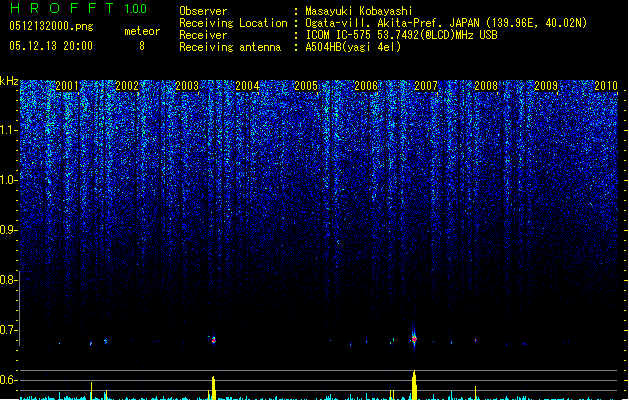This screenshot has width=629, height=400.
Task: Click the 1.0 kHz axis tick label
Action: tap(8, 180)
